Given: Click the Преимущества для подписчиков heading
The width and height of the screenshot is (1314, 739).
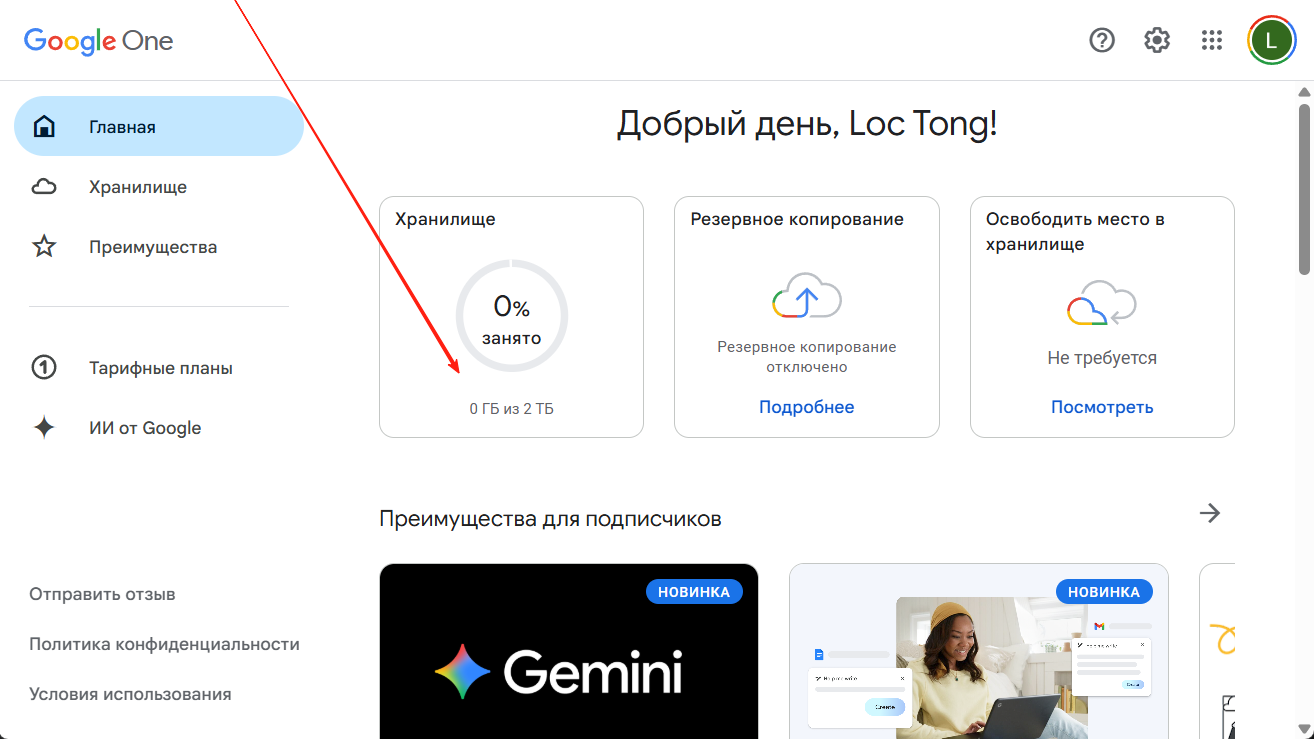Looking at the screenshot, I should (550, 519).
